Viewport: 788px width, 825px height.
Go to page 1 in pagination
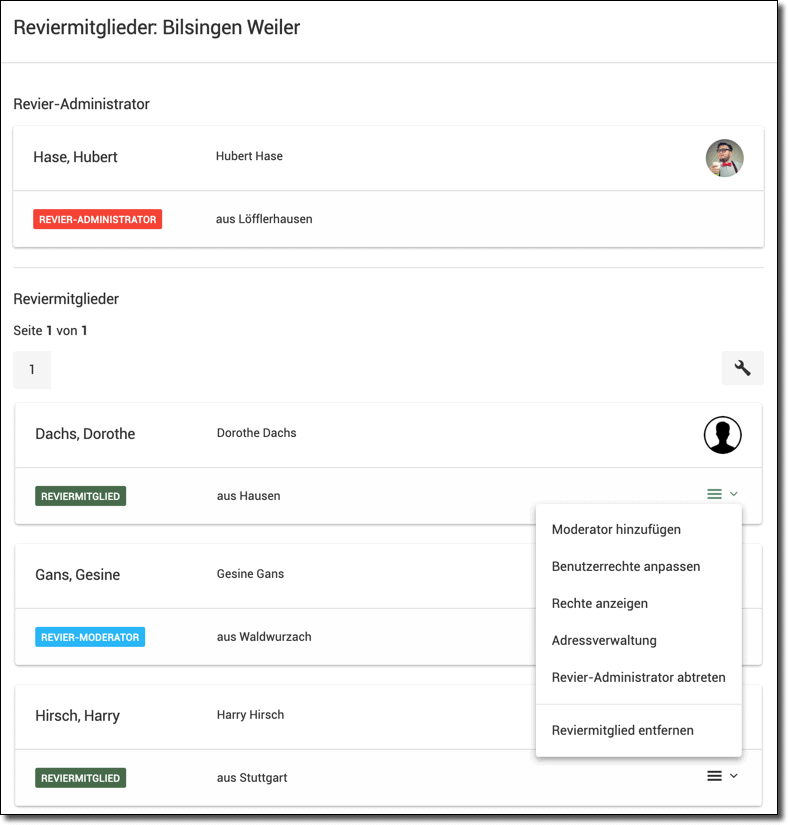[x=32, y=370]
